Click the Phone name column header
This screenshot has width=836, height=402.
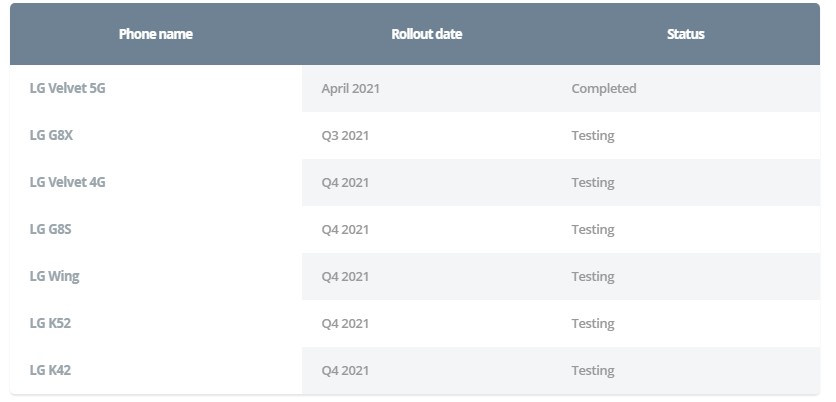point(155,34)
